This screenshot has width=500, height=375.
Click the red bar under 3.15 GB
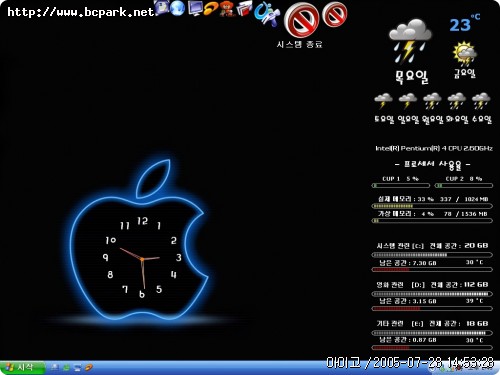(432, 309)
